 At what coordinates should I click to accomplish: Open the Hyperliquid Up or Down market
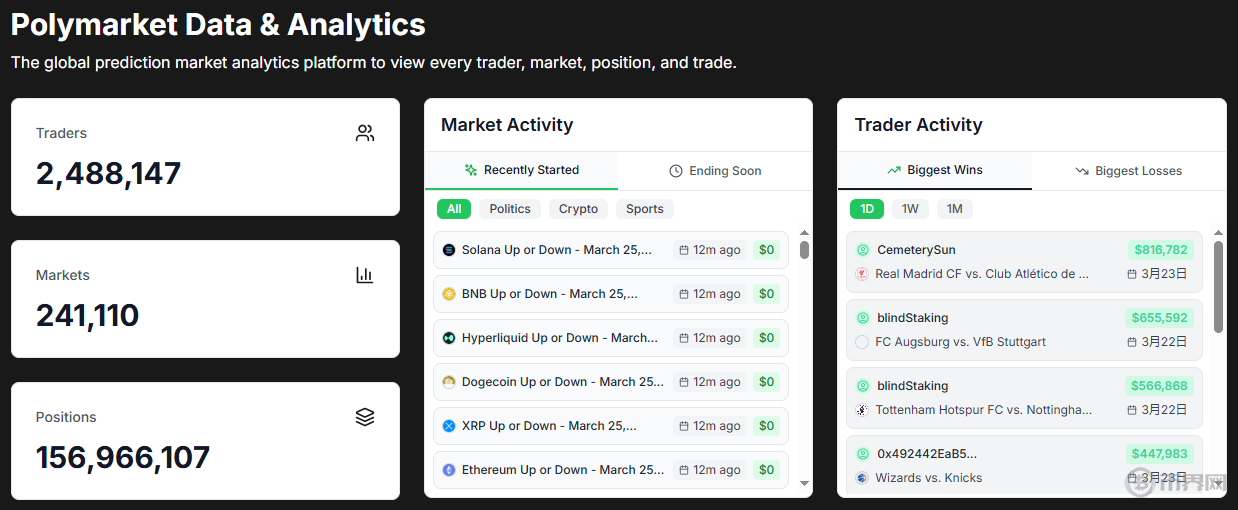(611, 338)
